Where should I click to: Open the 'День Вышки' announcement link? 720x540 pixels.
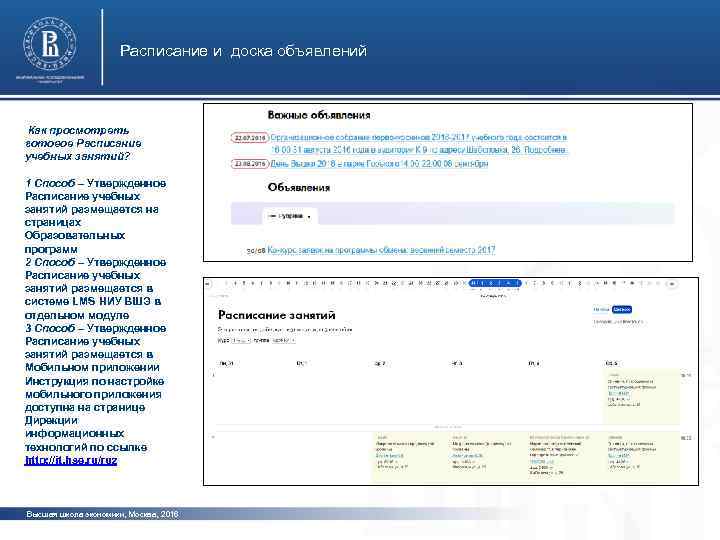pos(379,164)
